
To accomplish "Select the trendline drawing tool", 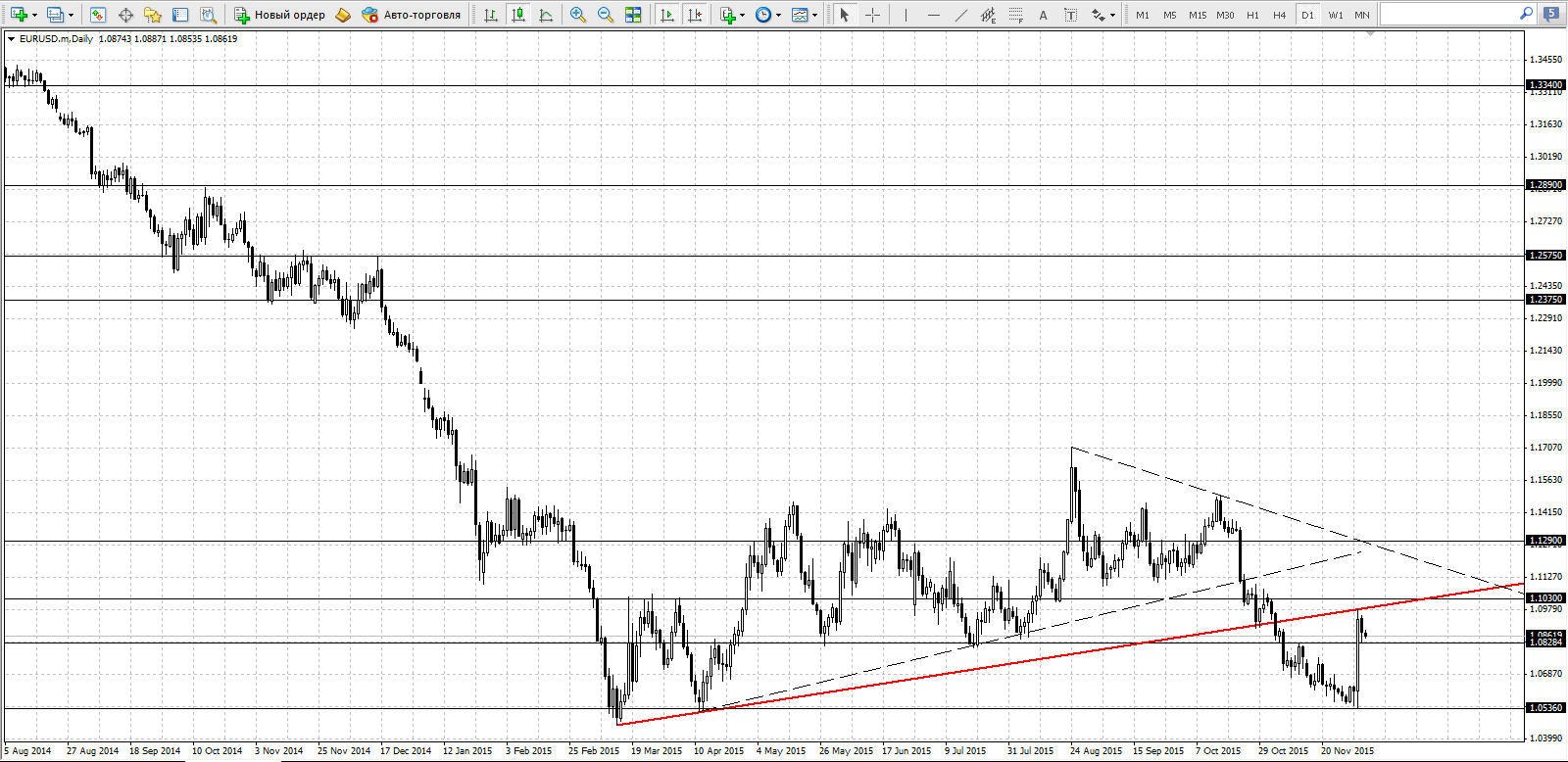I will [961, 15].
